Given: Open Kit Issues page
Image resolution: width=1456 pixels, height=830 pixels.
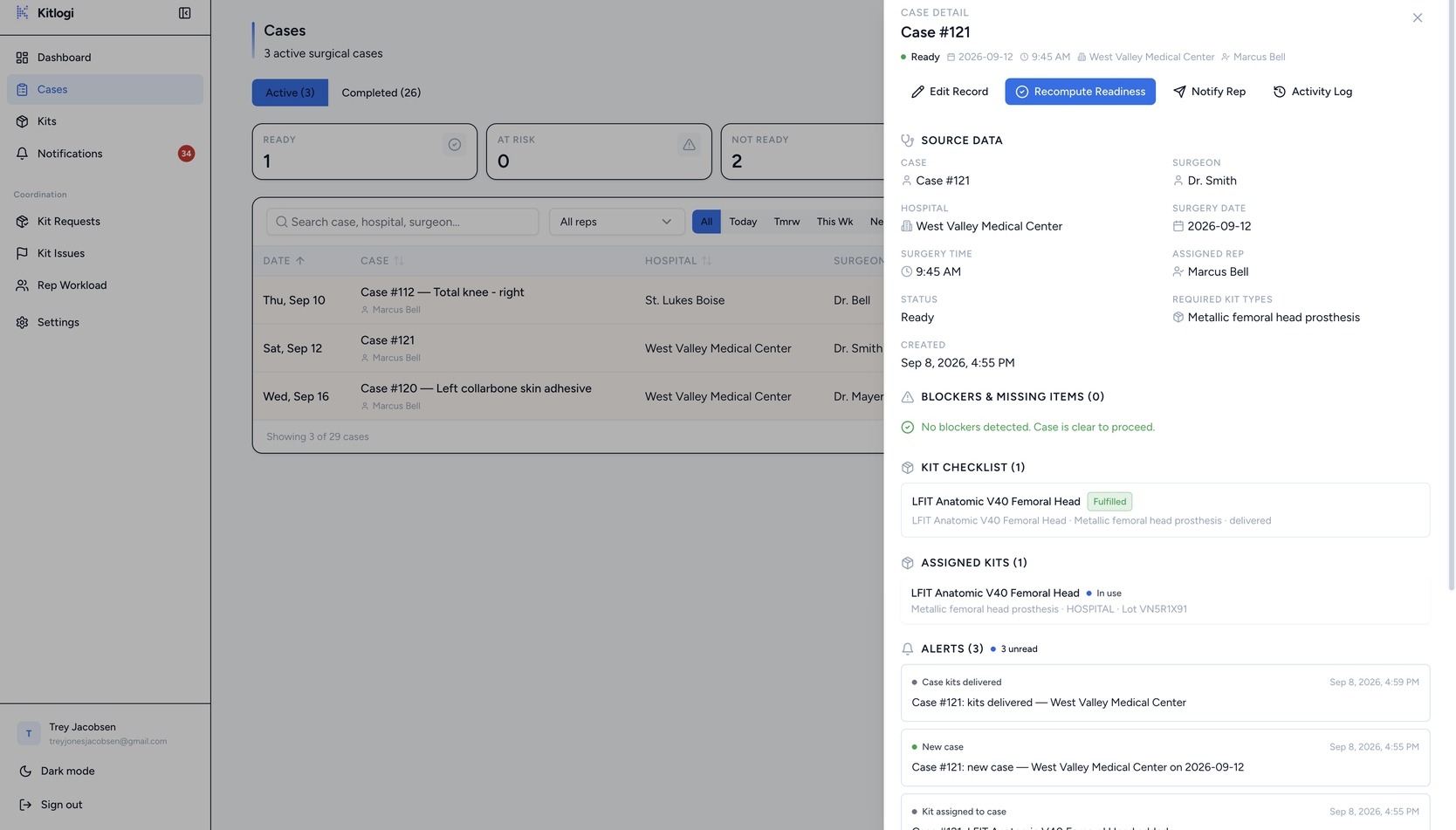Looking at the screenshot, I should [105, 253].
